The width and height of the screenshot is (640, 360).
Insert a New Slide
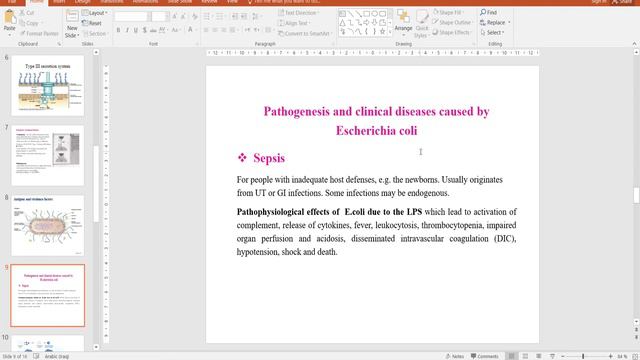pyautogui.click(x=72, y=24)
